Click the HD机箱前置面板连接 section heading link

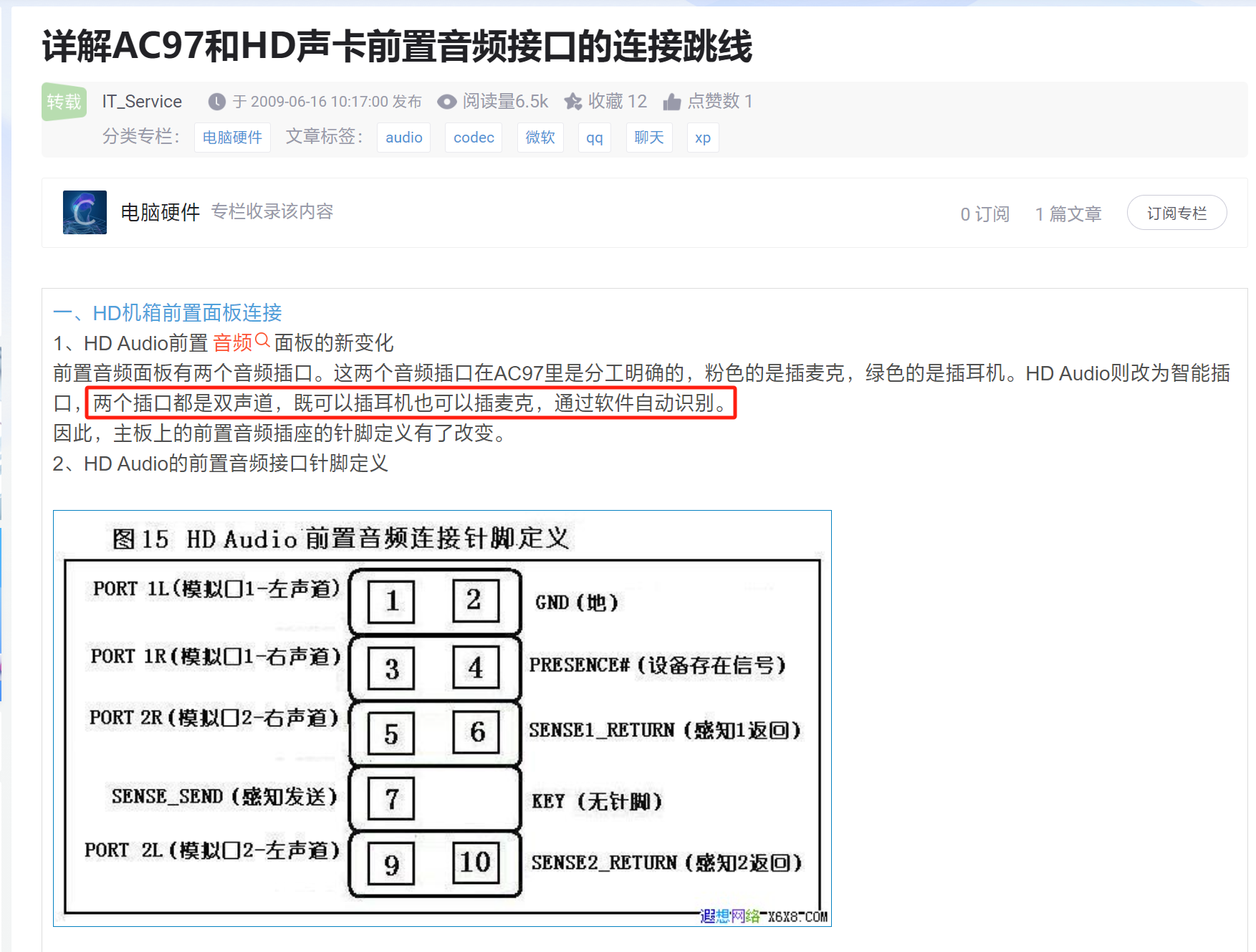pos(186,312)
